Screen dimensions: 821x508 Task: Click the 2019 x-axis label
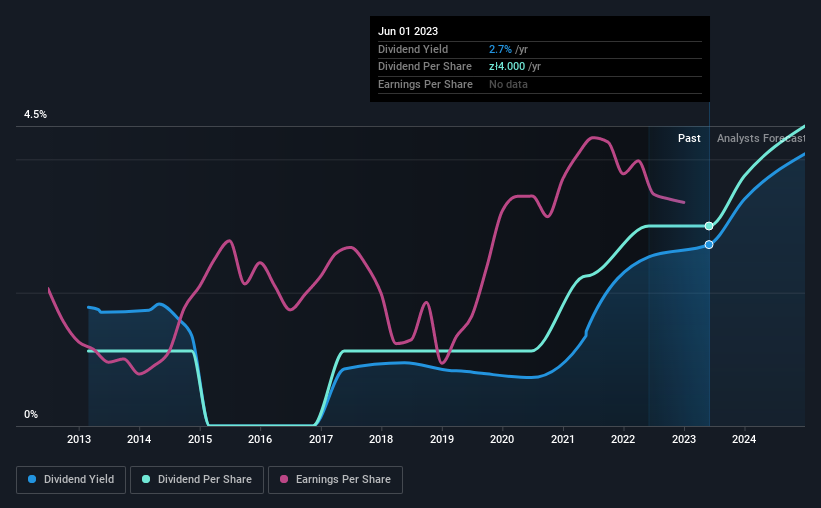[442, 439]
